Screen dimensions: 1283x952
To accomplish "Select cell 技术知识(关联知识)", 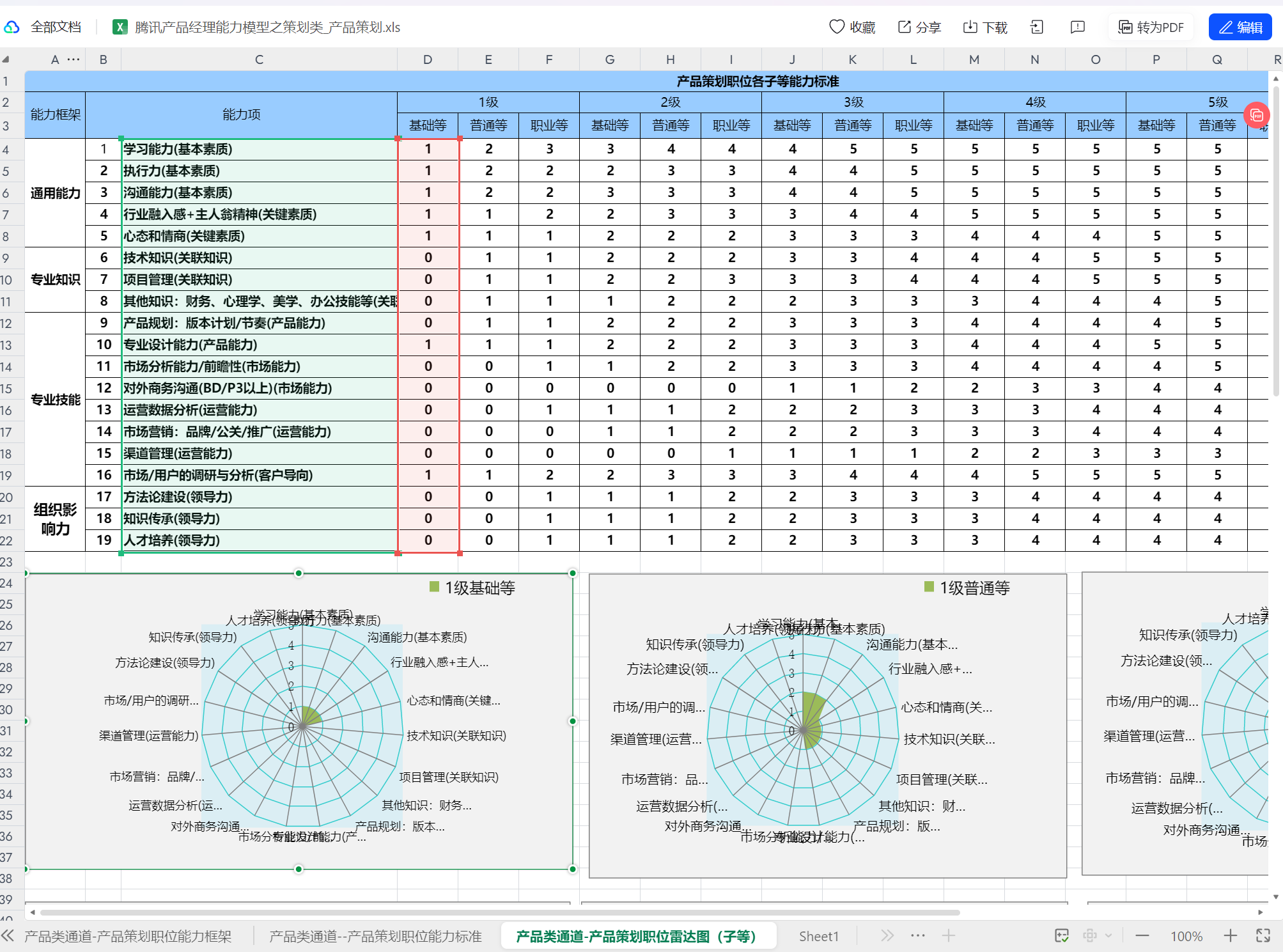I will click(259, 258).
